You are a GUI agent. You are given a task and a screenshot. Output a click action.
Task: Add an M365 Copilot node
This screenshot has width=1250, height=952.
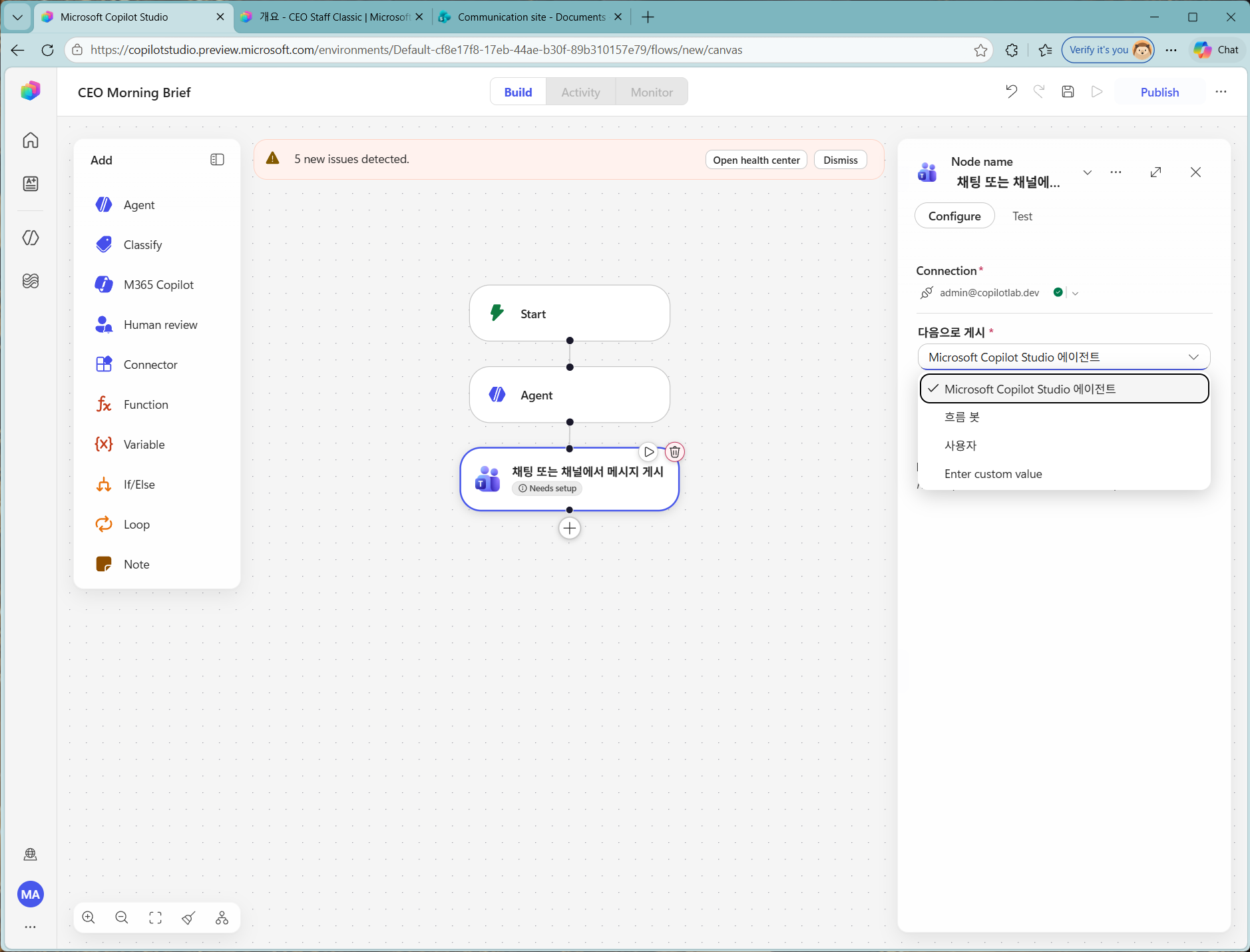(157, 285)
